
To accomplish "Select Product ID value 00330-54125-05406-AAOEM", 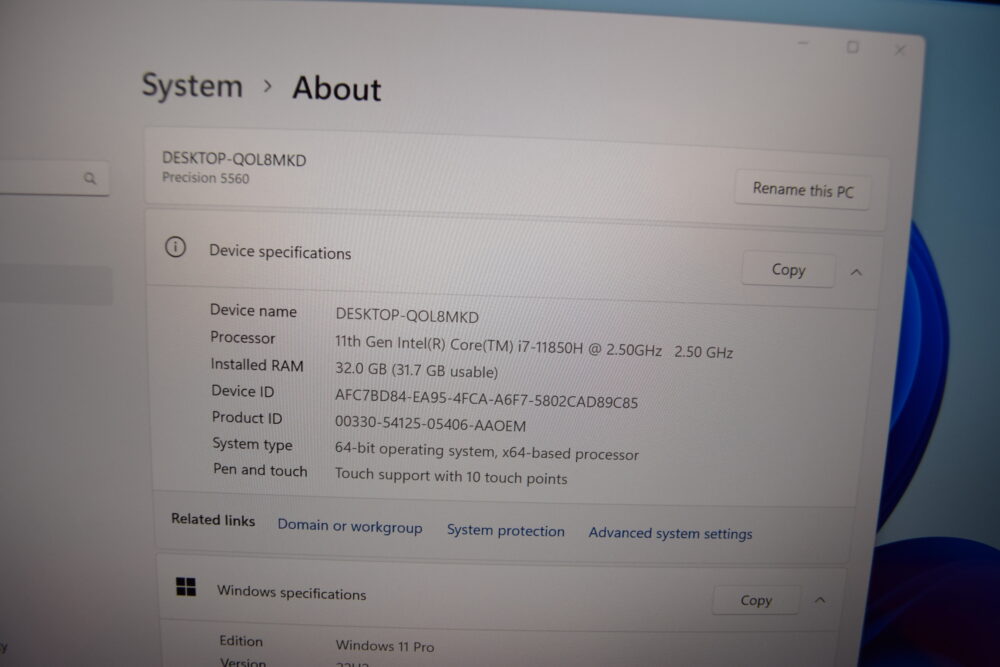I will (x=430, y=424).
